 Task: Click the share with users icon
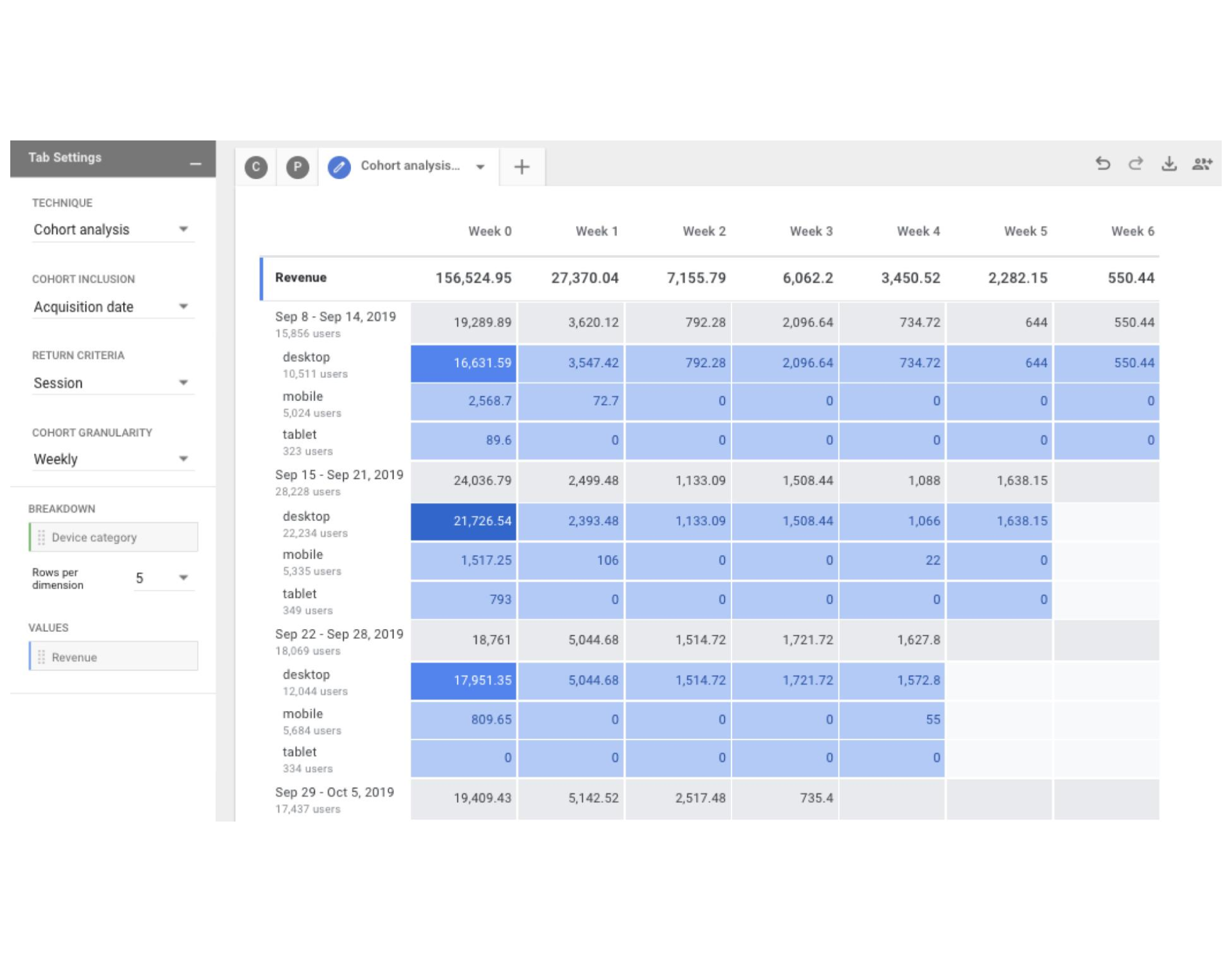1202,164
